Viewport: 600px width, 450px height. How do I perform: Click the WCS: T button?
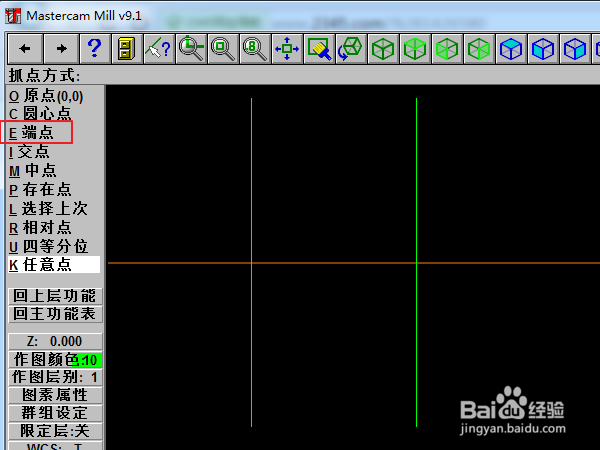pos(55,446)
